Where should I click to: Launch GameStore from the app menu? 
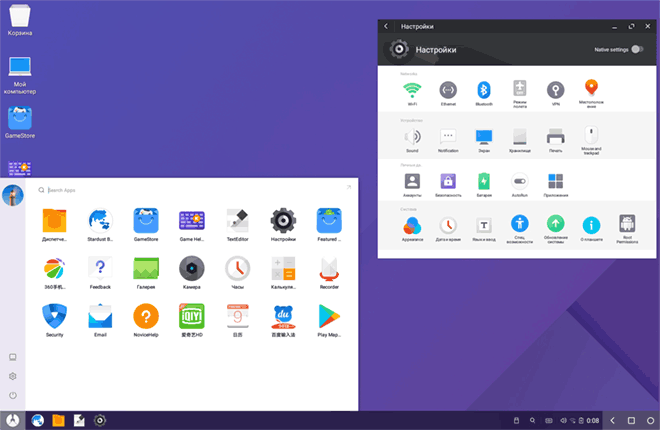click(x=146, y=225)
